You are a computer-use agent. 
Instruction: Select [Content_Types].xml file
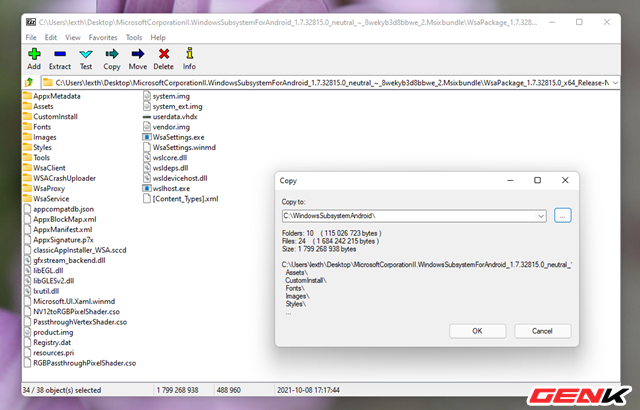[x=180, y=199]
